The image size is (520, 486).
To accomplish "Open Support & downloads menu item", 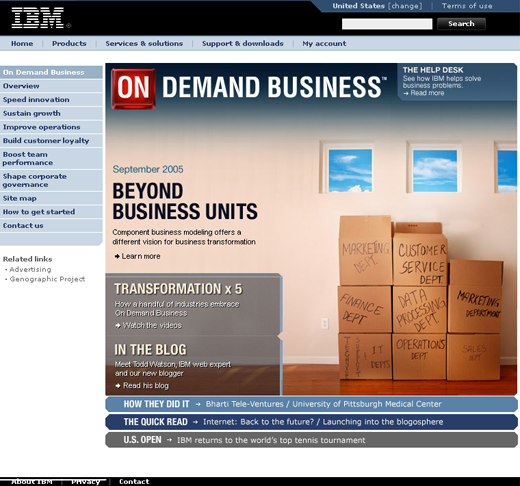I will (x=243, y=44).
